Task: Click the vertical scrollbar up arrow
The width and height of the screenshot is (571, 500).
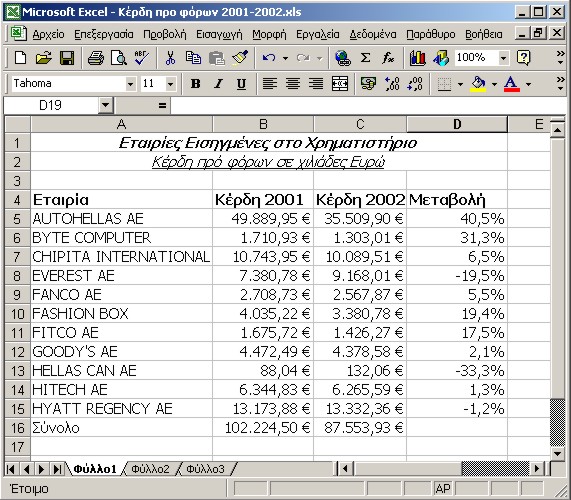Action: coord(557,130)
